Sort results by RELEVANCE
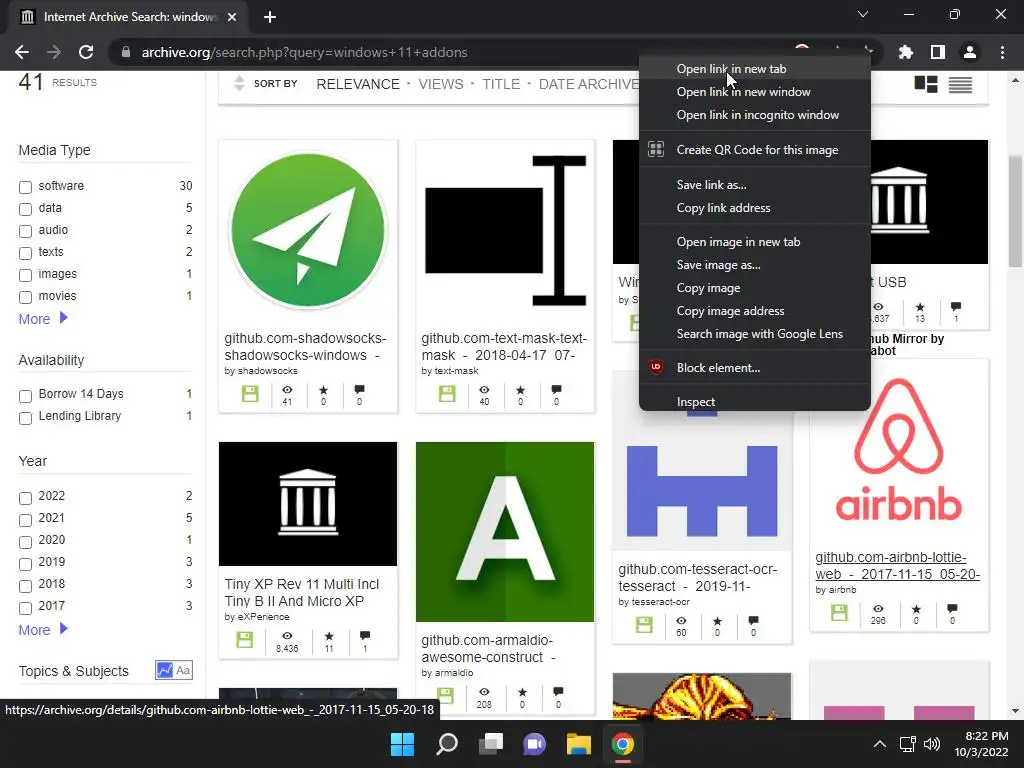The height and width of the screenshot is (768, 1024). [x=358, y=84]
